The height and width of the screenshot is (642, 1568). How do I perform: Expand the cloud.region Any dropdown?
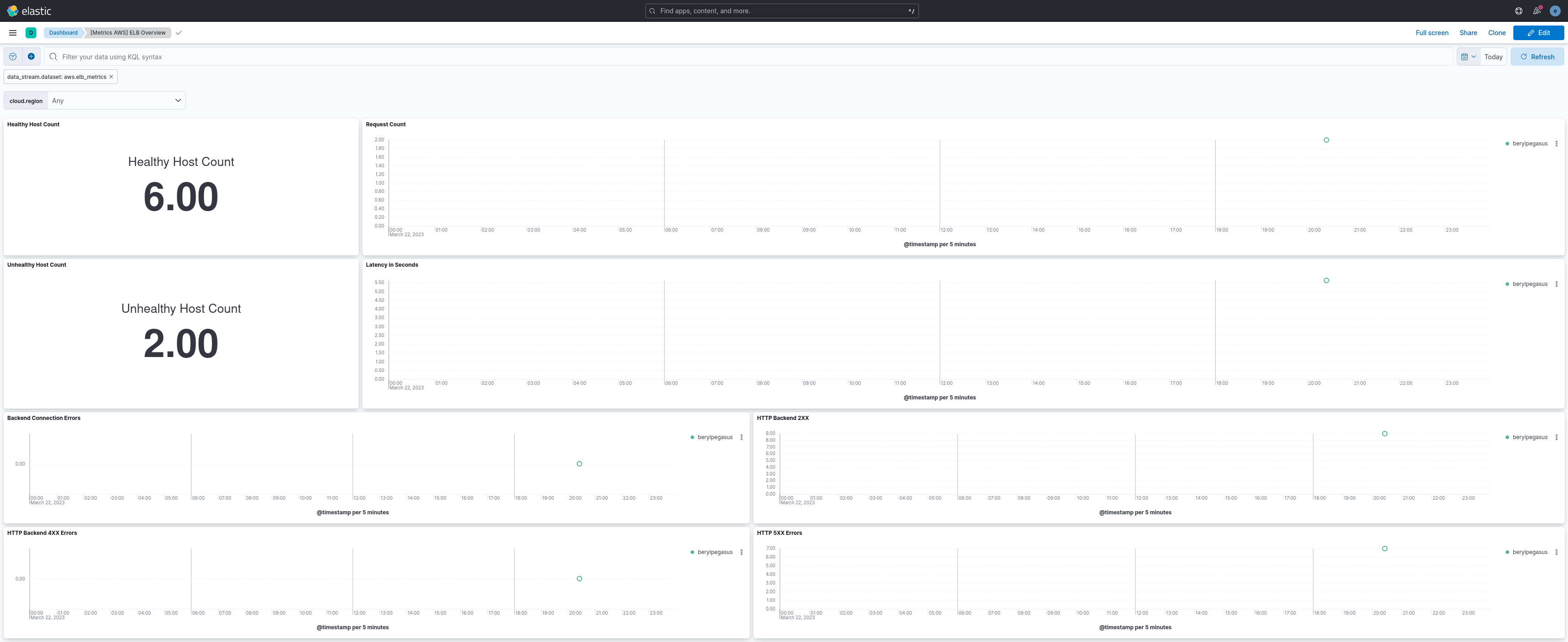click(116, 100)
